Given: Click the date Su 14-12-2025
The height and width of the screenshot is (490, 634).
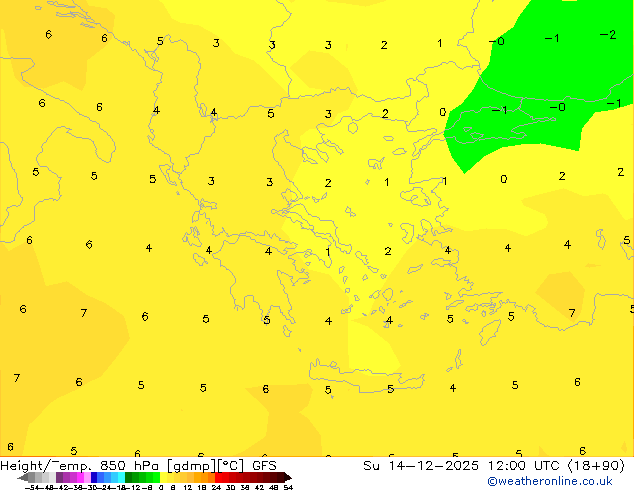Looking at the screenshot, I should click(410, 465).
